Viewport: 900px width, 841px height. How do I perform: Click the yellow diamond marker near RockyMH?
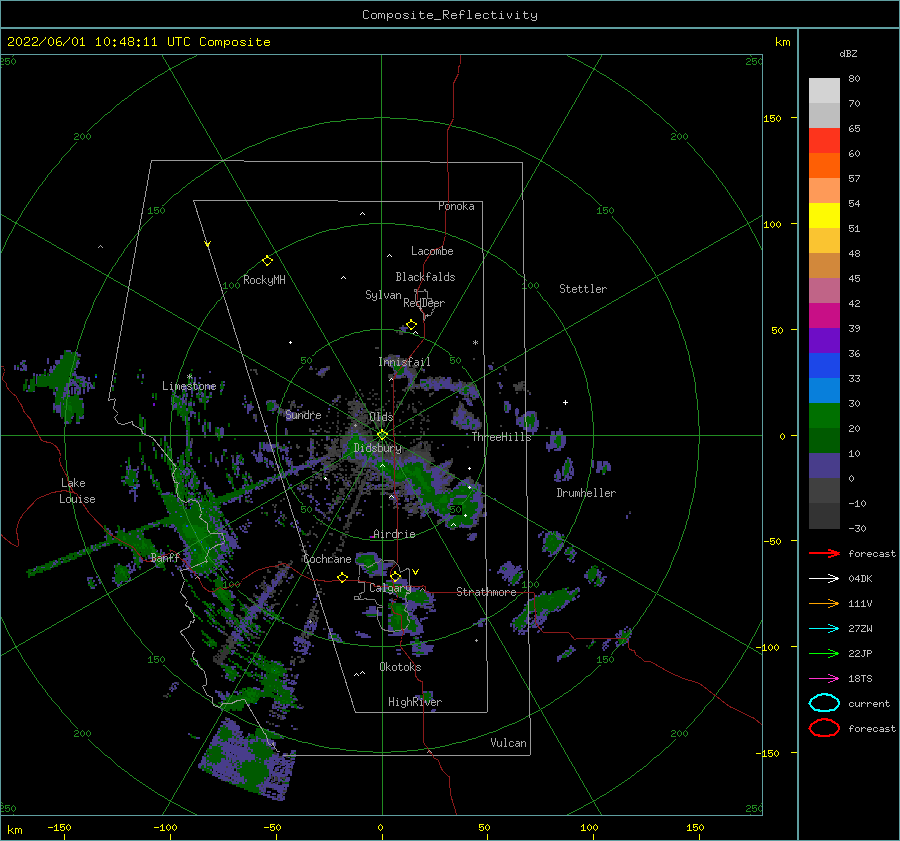[x=267, y=261]
